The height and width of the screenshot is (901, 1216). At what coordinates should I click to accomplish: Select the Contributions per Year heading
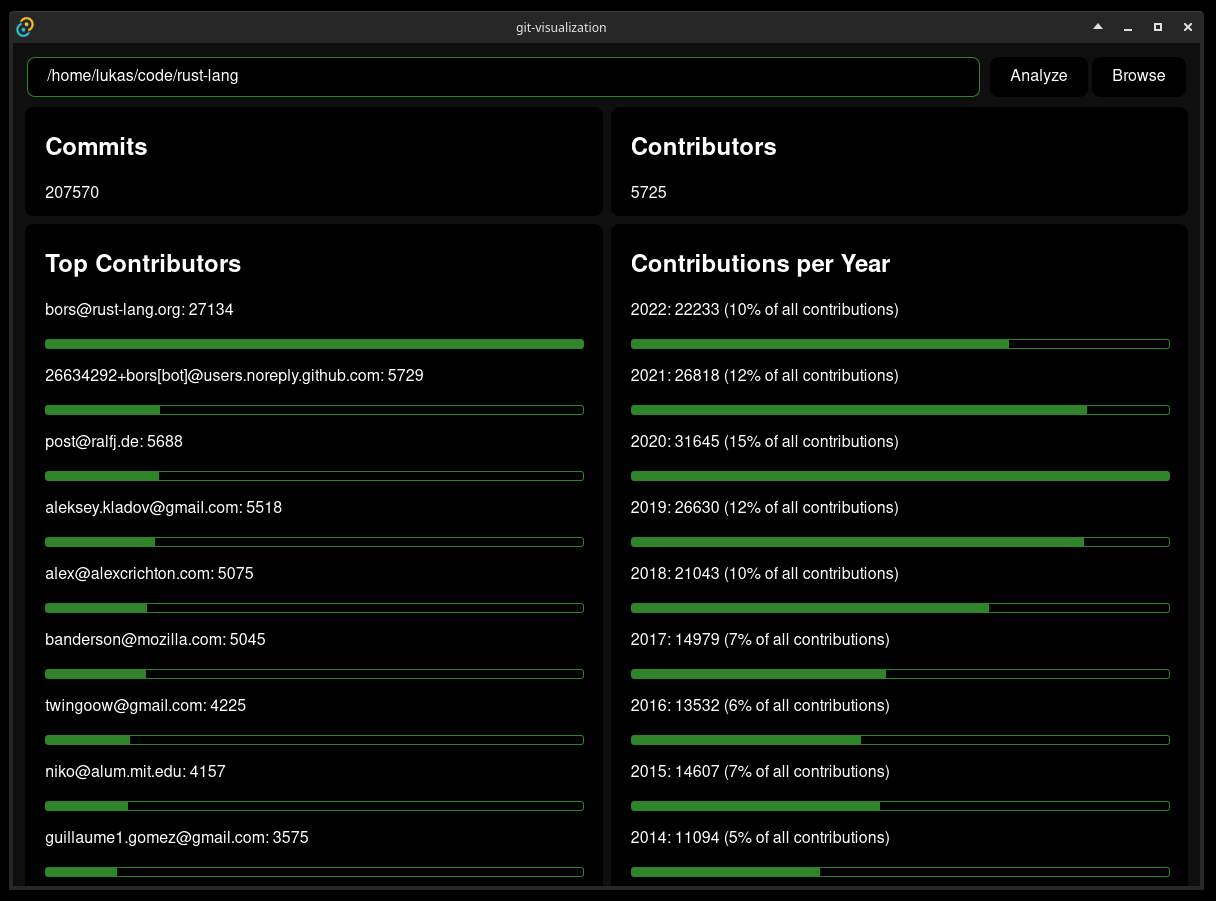[760, 264]
